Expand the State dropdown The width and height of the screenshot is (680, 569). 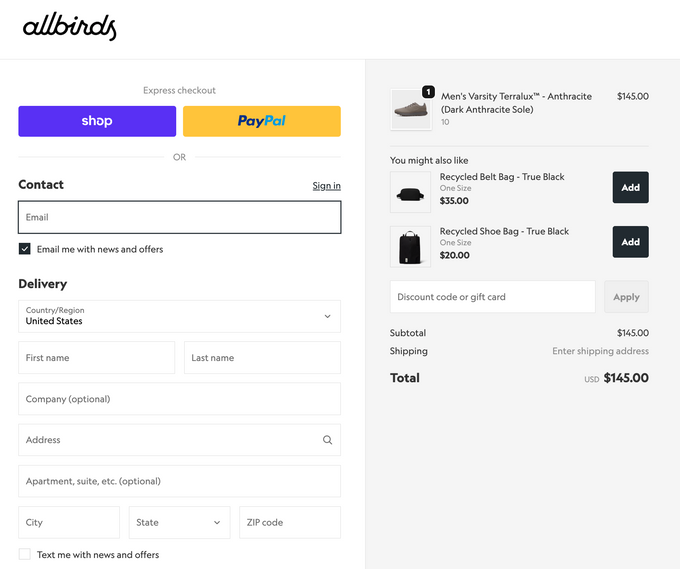pos(180,523)
